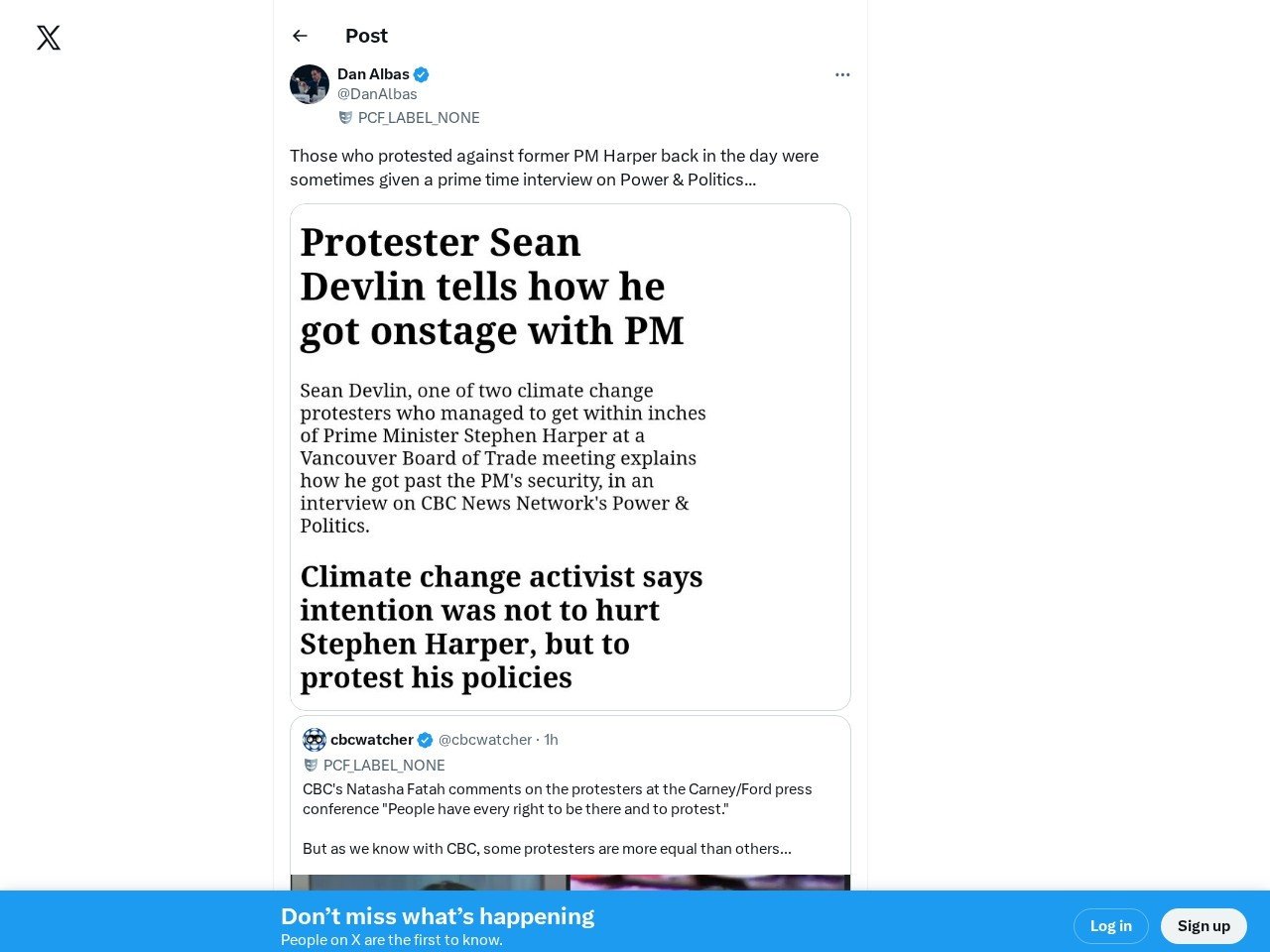Click the X logo icon
Screen dimensions: 1270x952
49,38
